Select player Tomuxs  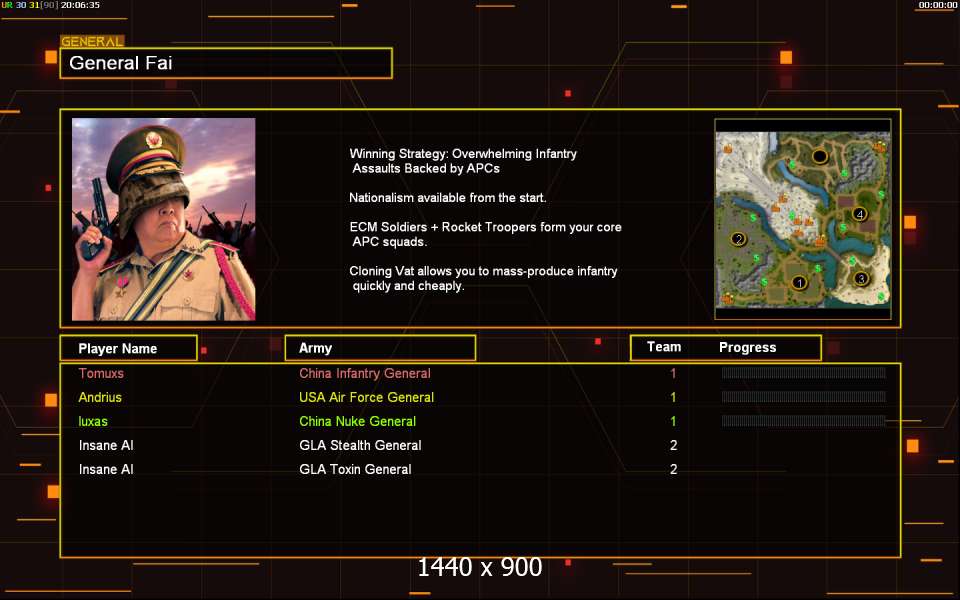point(101,373)
